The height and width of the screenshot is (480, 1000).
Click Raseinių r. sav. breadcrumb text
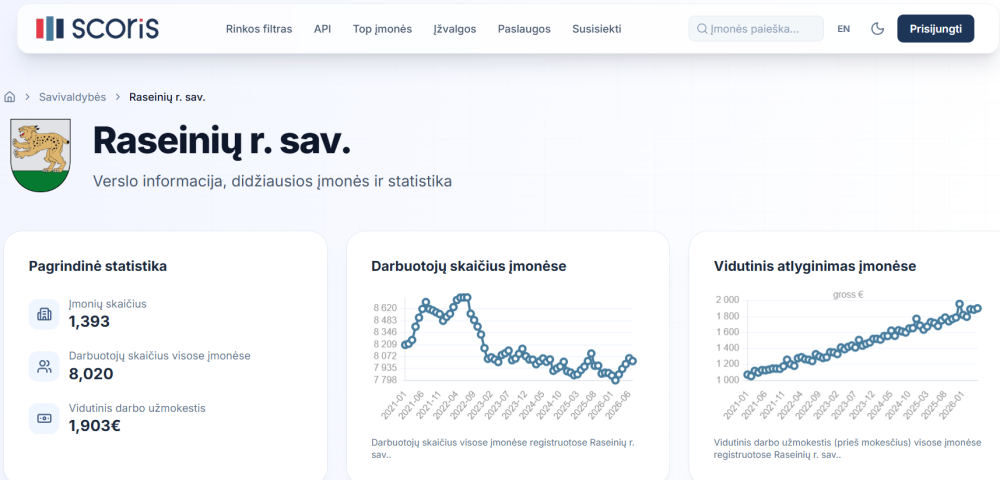pos(167,97)
